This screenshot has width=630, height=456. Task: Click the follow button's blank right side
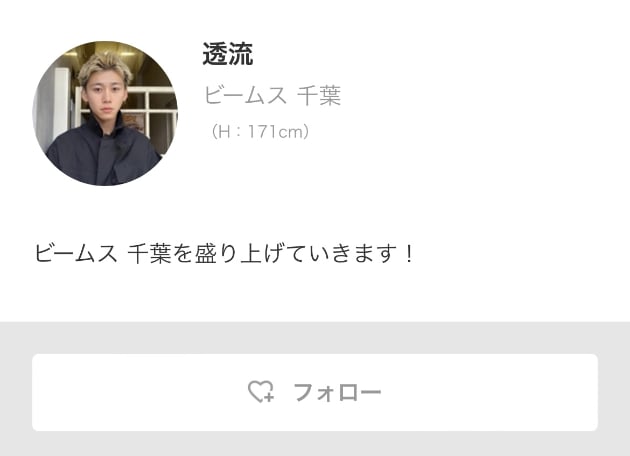[490, 393]
